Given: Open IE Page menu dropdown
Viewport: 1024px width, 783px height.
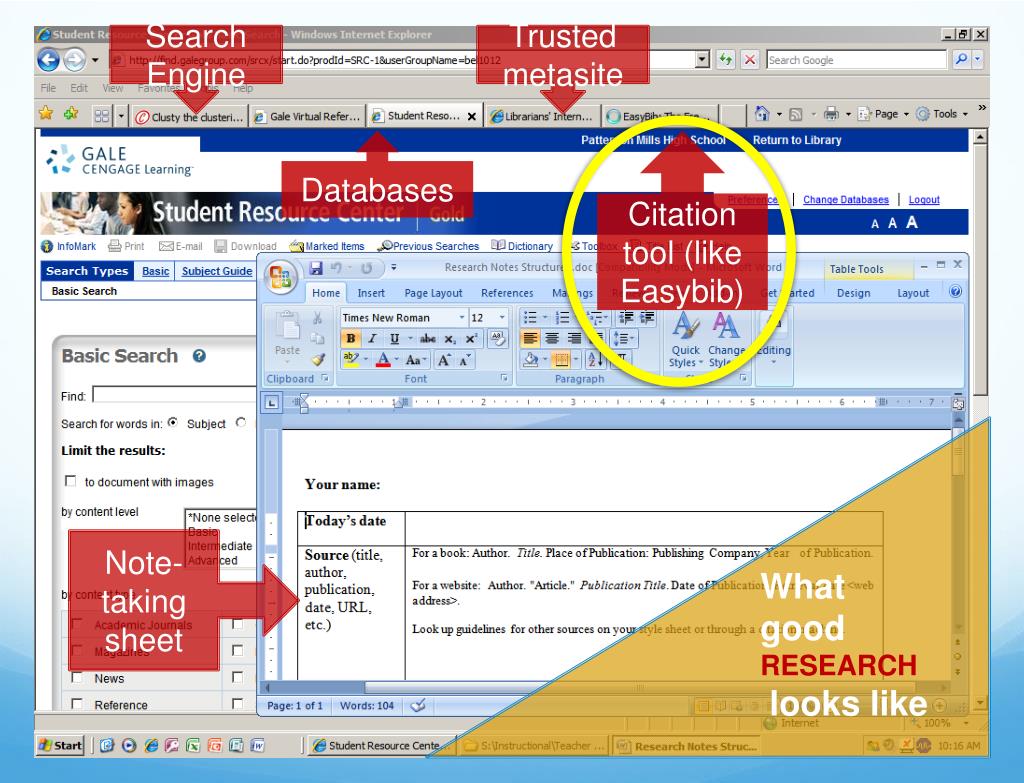Looking at the screenshot, I should pyautogui.click(x=883, y=114).
